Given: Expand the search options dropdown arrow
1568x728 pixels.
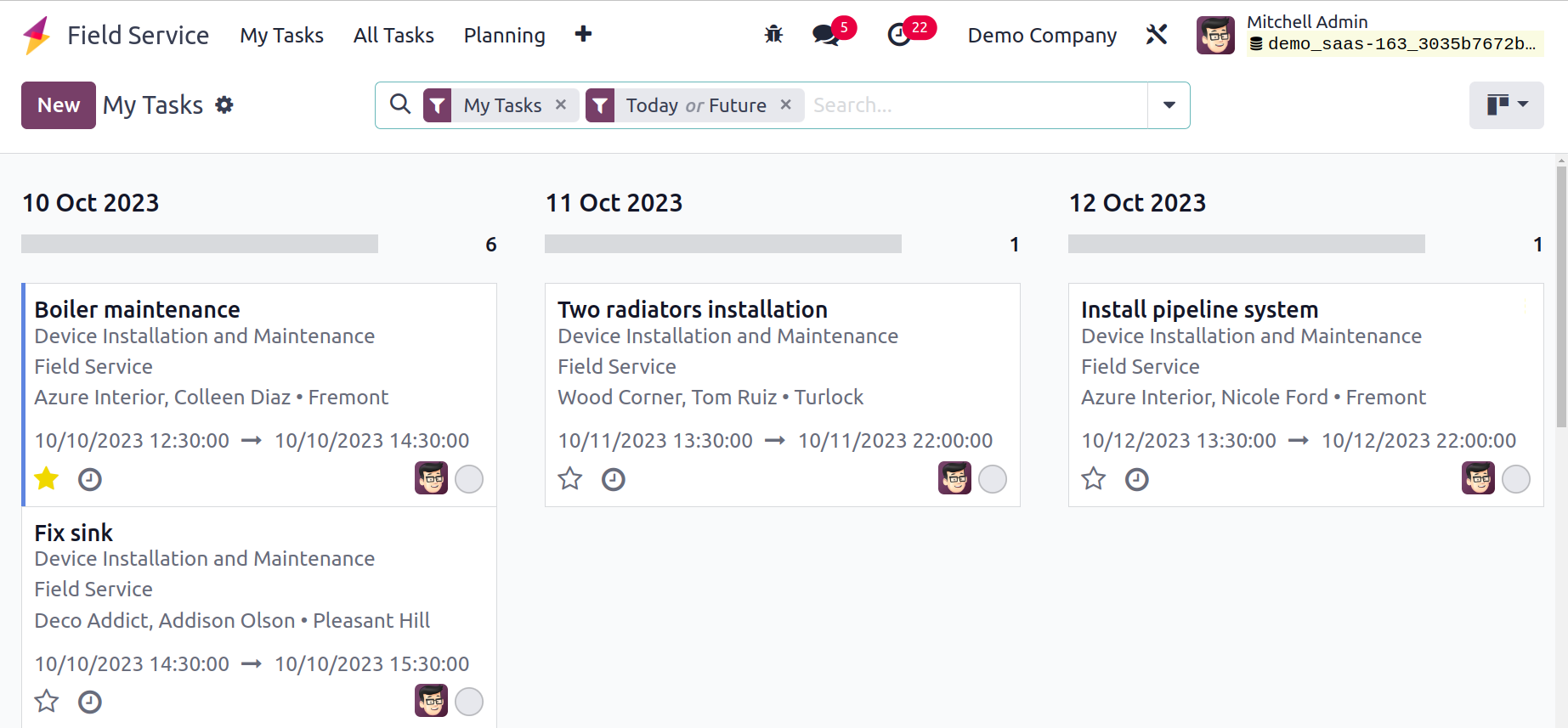Looking at the screenshot, I should coord(1169,105).
